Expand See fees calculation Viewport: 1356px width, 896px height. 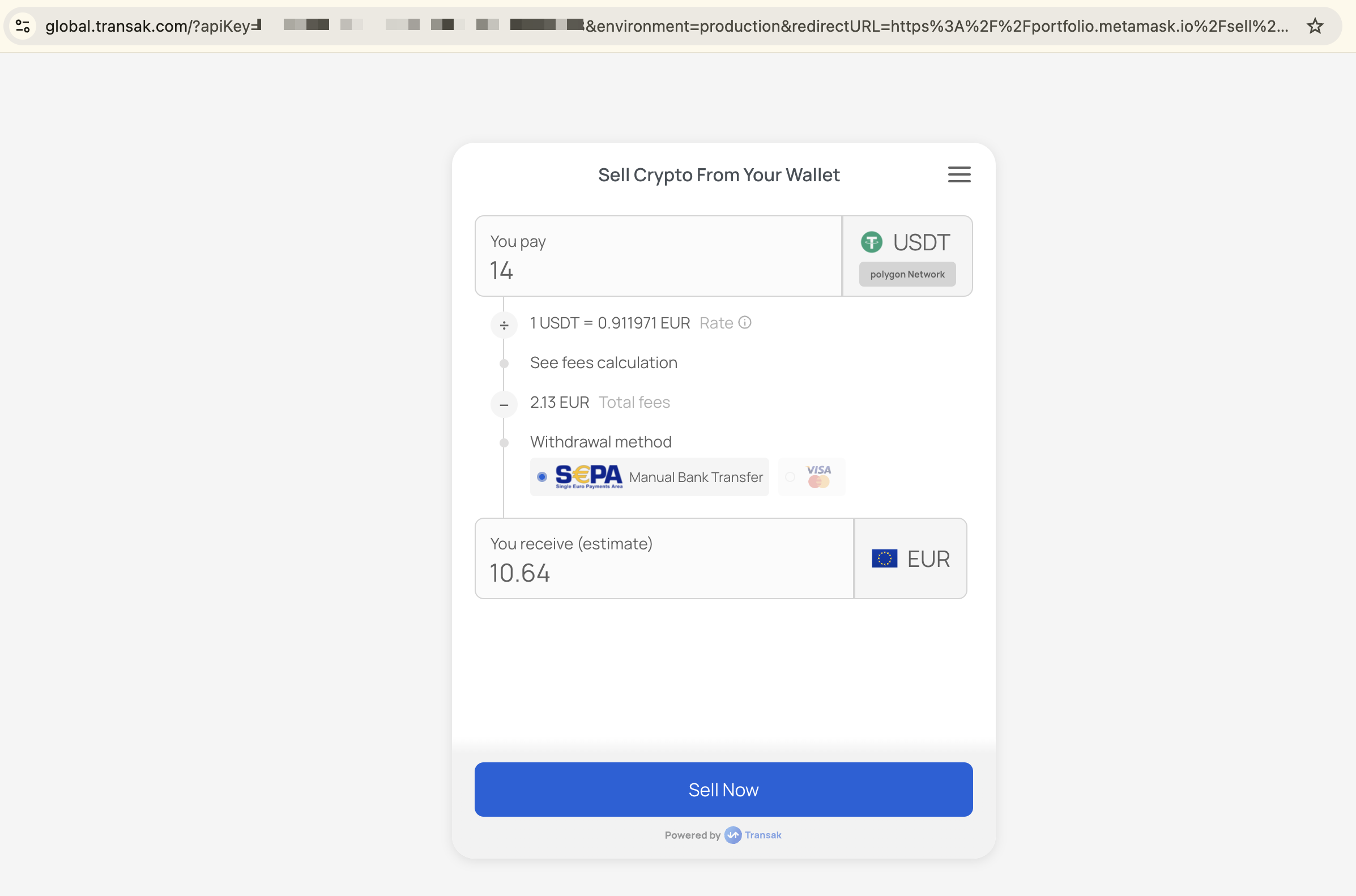[x=603, y=363]
